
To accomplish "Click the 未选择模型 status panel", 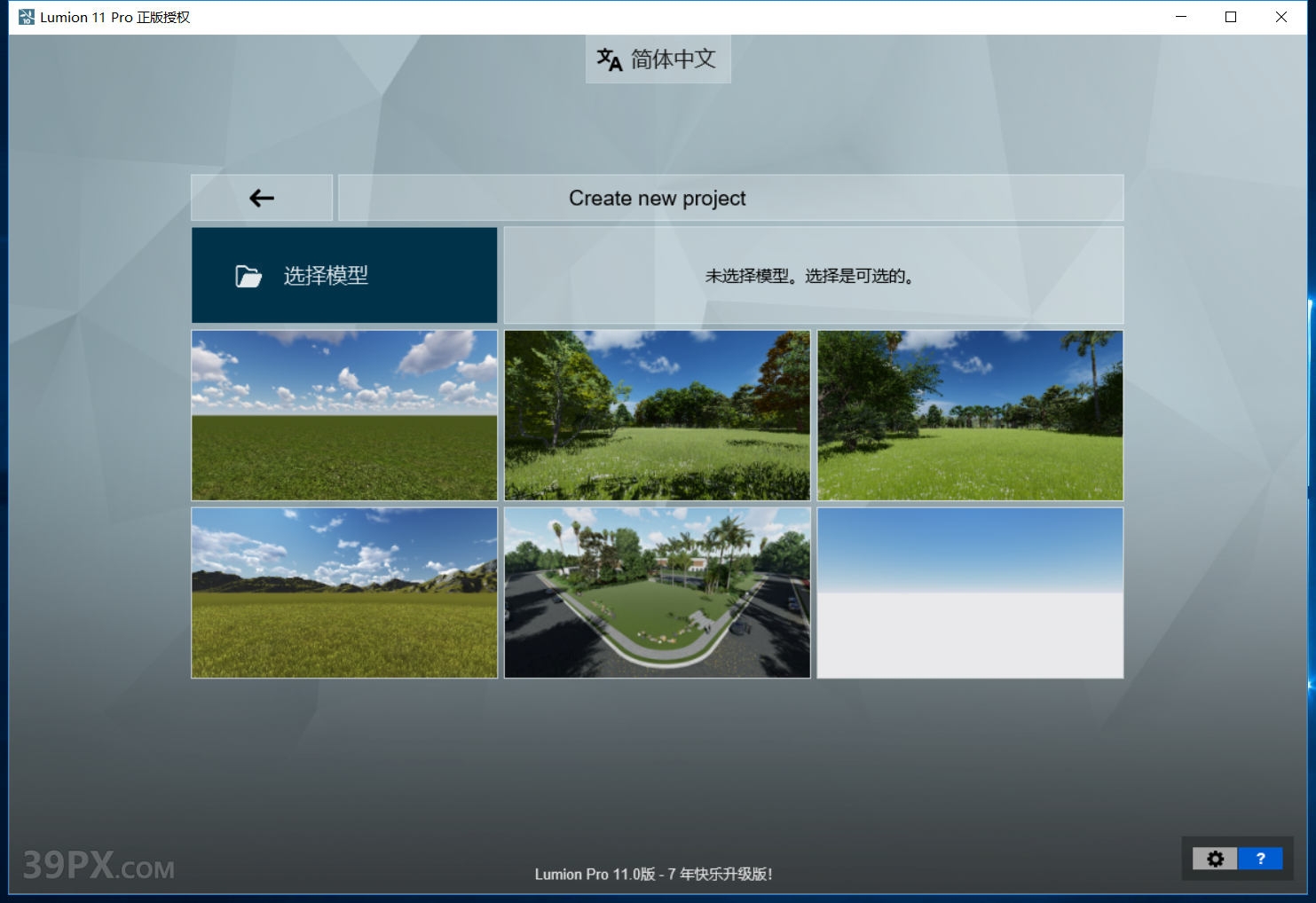I will pyautogui.click(x=813, y=276).
